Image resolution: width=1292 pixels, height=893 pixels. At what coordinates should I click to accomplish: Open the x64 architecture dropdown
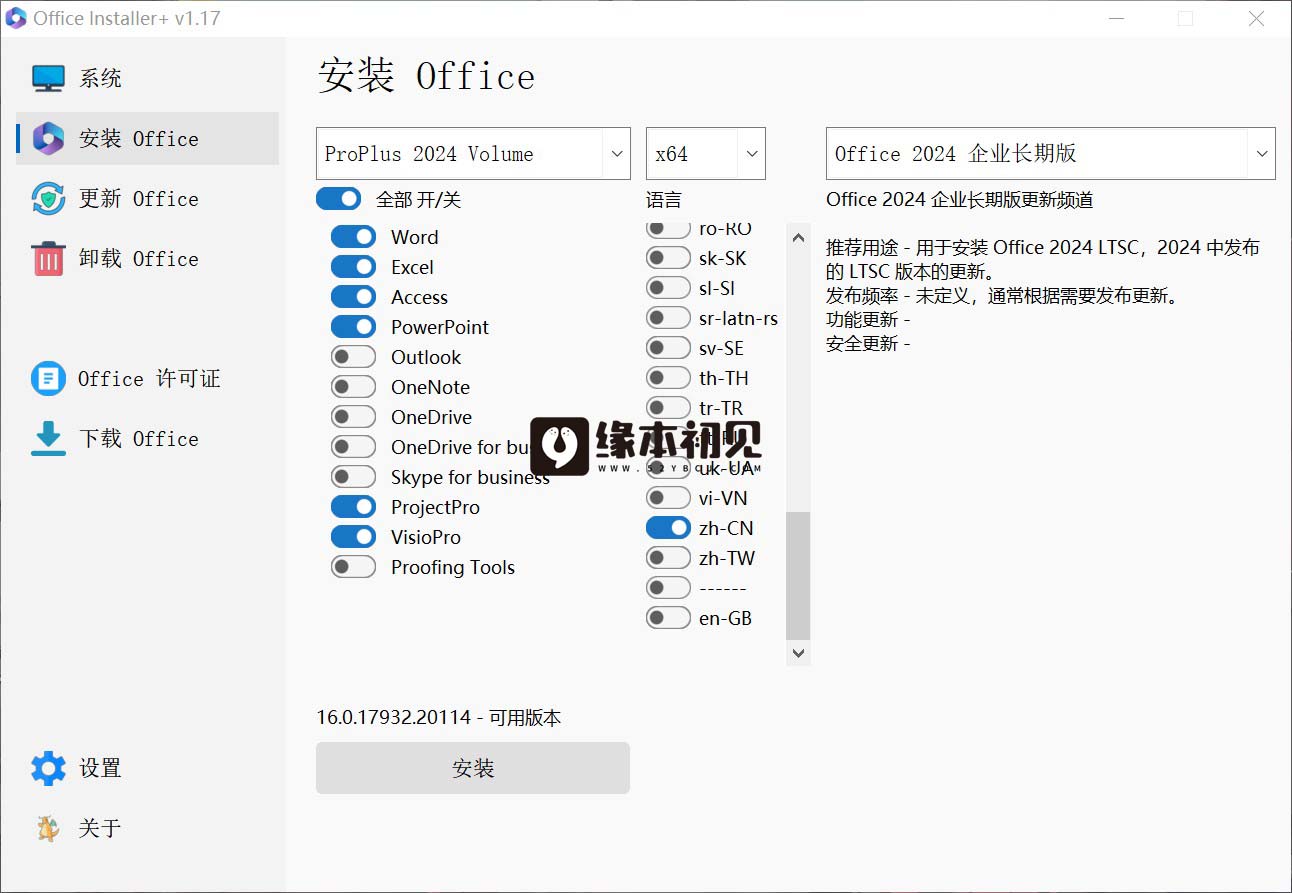(706, 153)
